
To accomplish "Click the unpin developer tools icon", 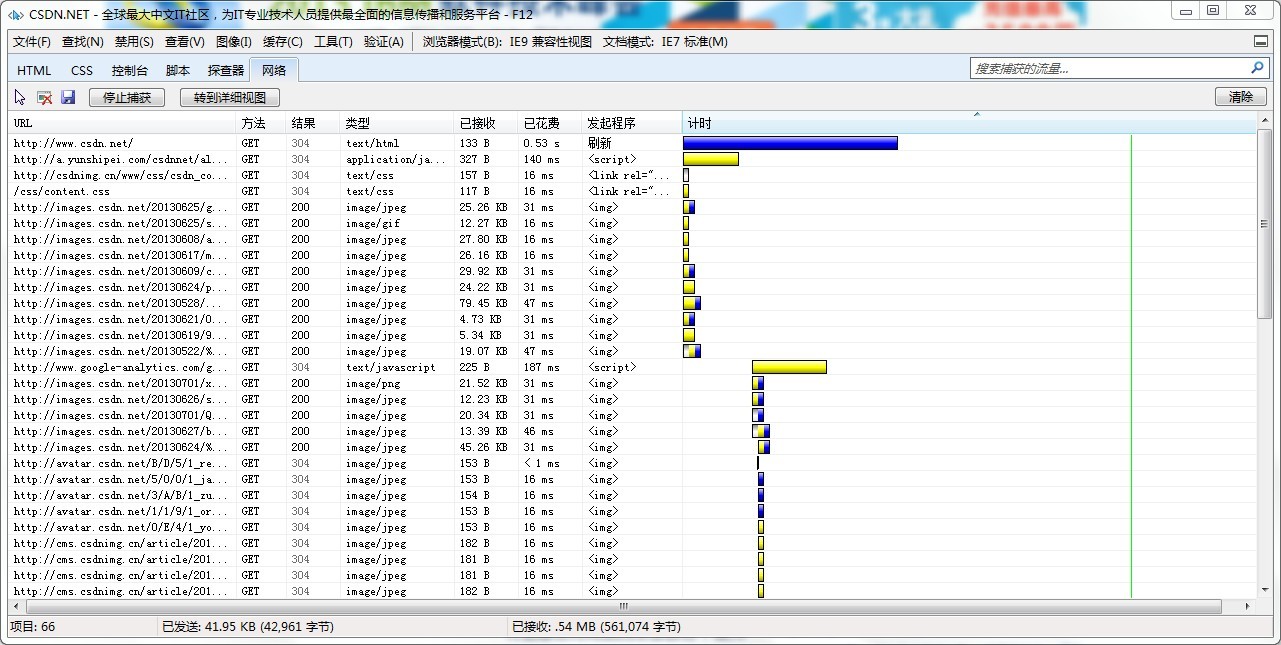I will pos(1261,42).
